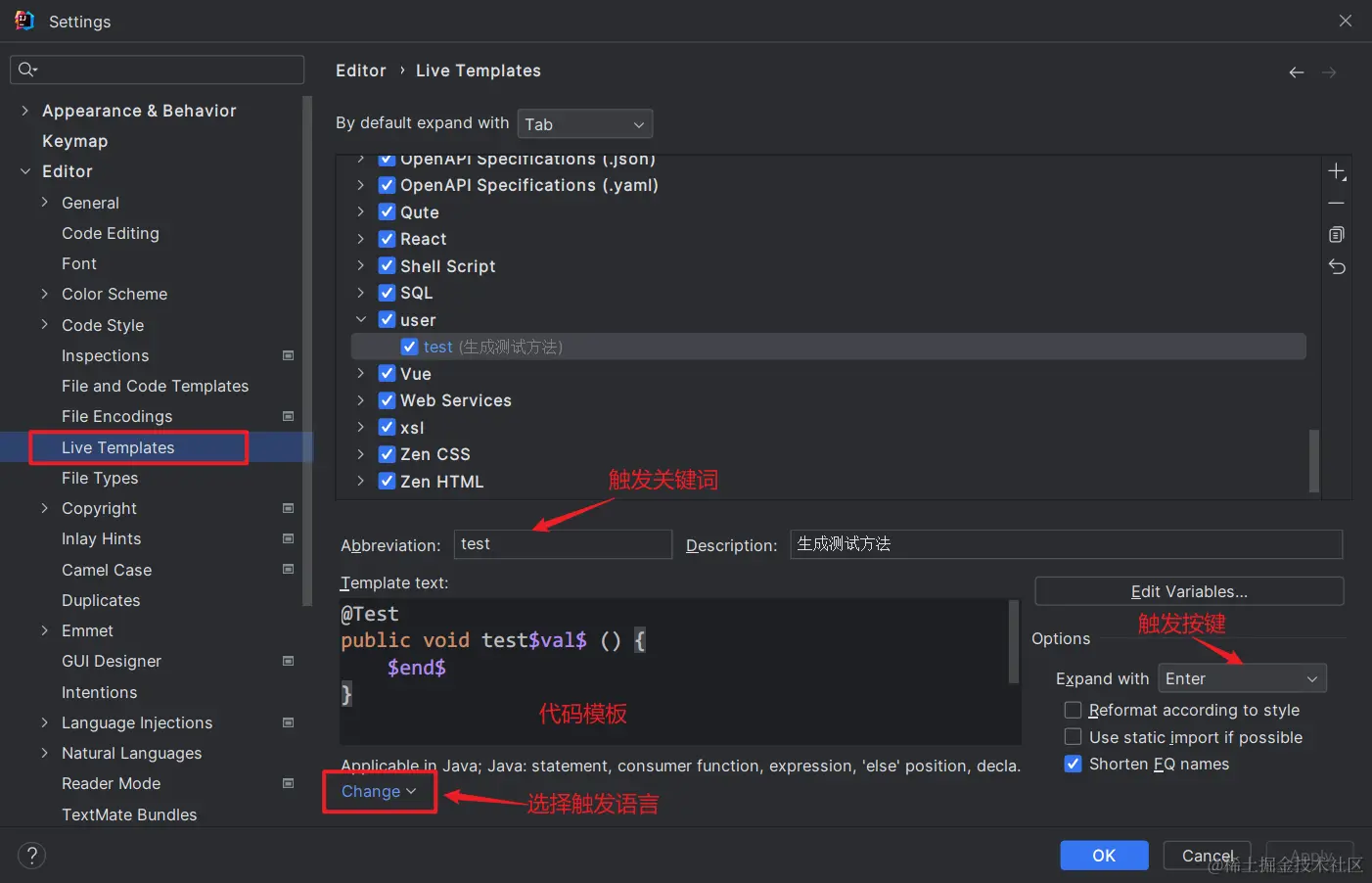Enable Reformat according to style

(x=1074, y=710)
